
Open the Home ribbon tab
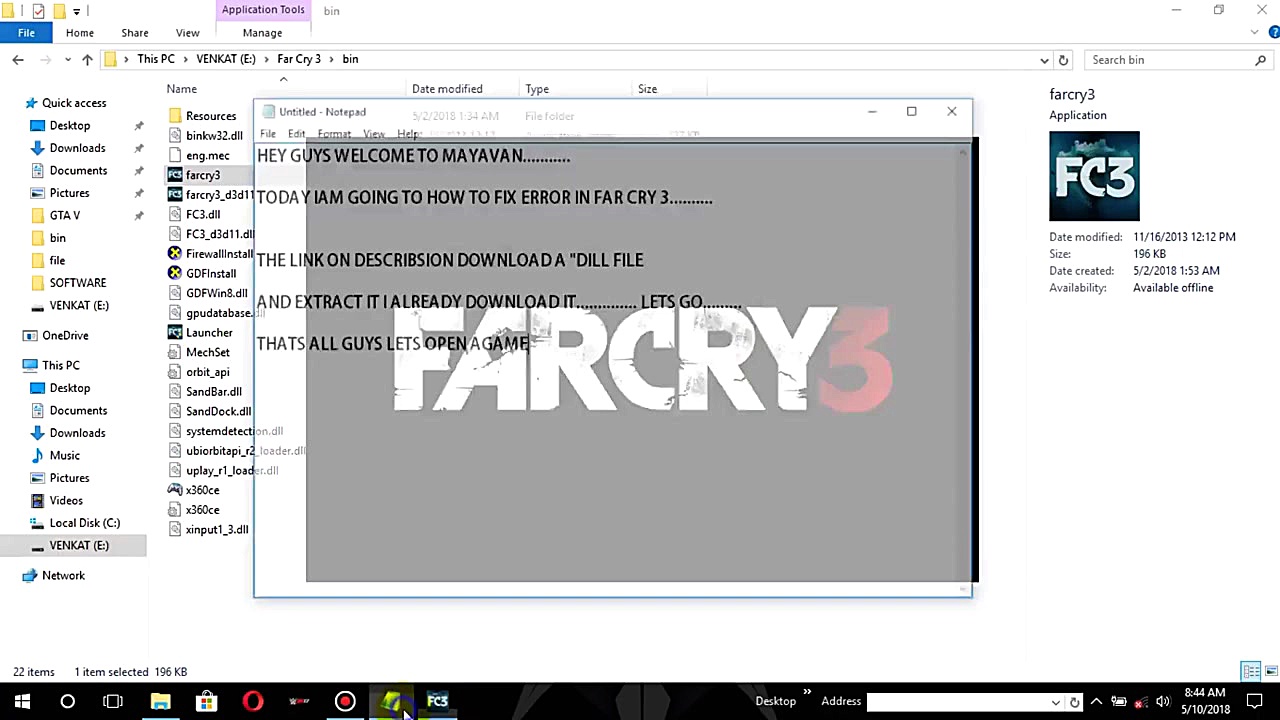(79, 33)
